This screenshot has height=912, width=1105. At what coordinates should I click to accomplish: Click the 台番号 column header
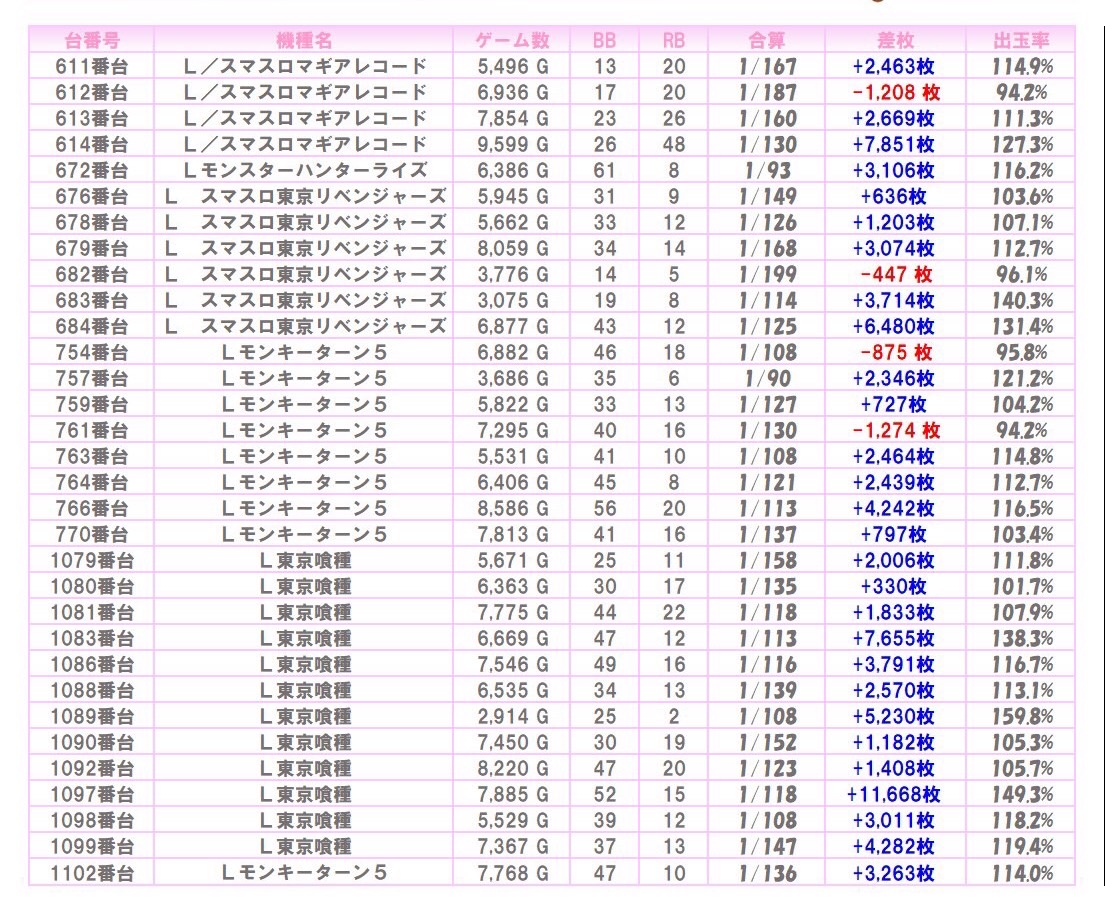(92, 41)
